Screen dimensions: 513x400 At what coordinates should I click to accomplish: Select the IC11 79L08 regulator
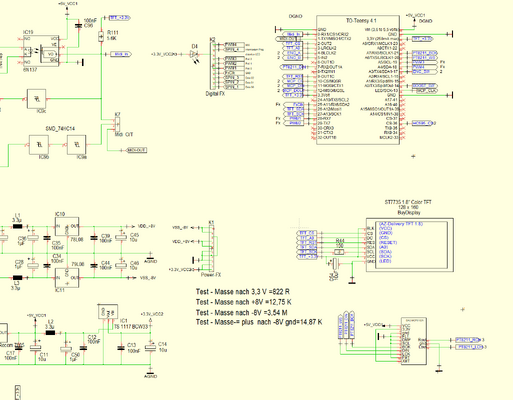pyautogui.click(x=67, y=277)
